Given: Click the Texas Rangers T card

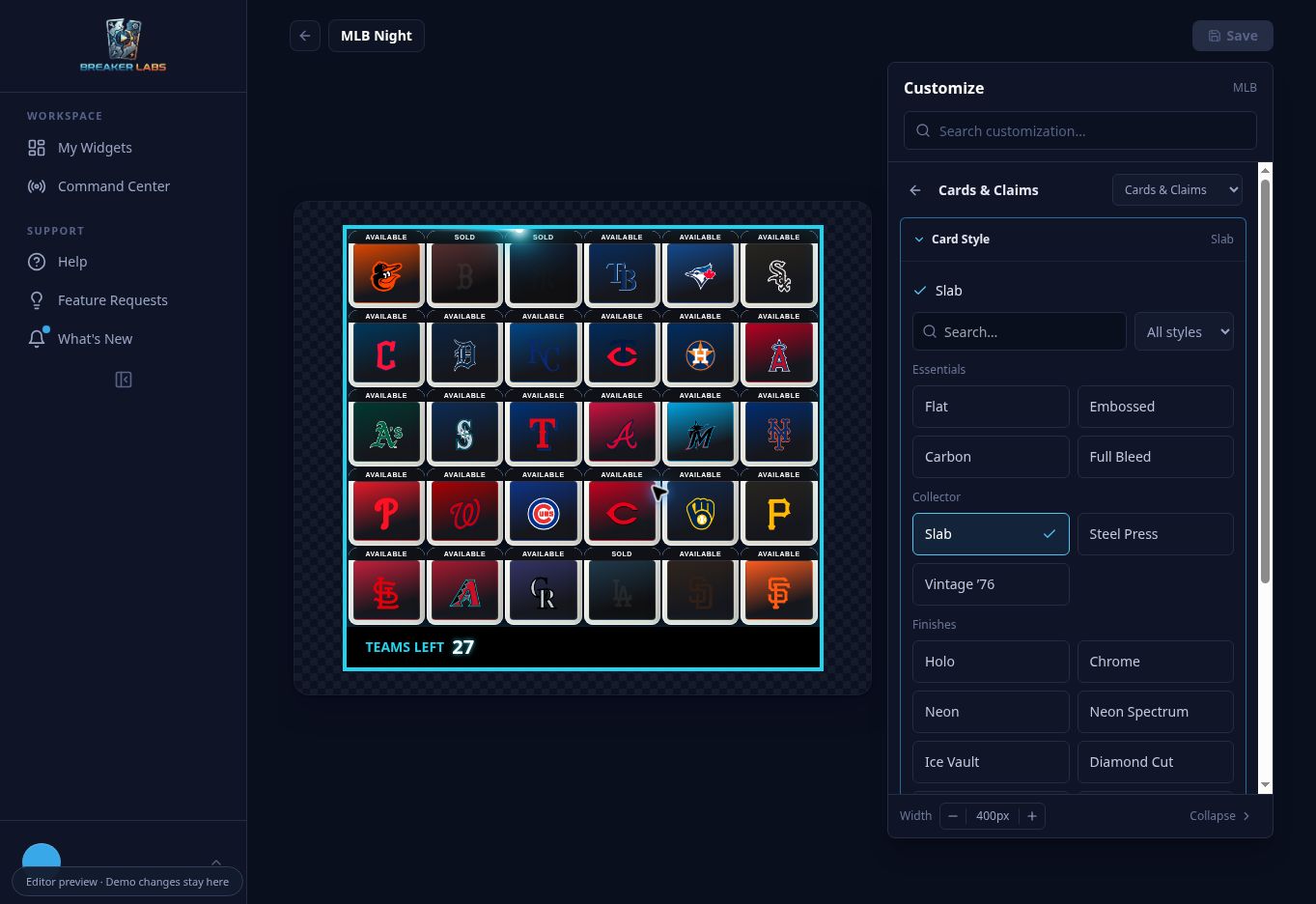Looking at the screenshot, I should pos(543,426).
